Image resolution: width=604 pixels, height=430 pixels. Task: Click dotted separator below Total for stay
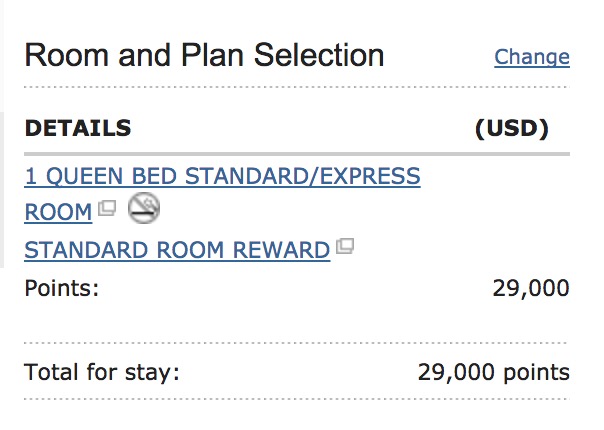click(296, 400)
